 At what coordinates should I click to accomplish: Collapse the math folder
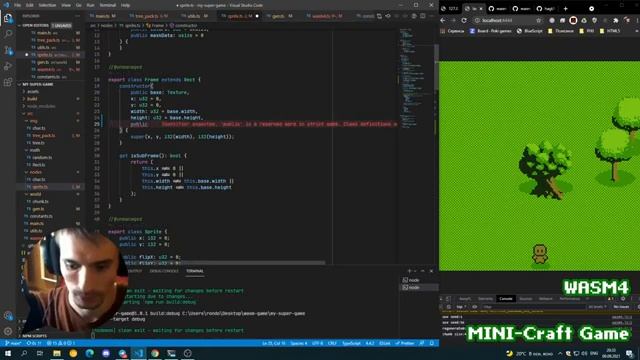(x=34, y=150)
